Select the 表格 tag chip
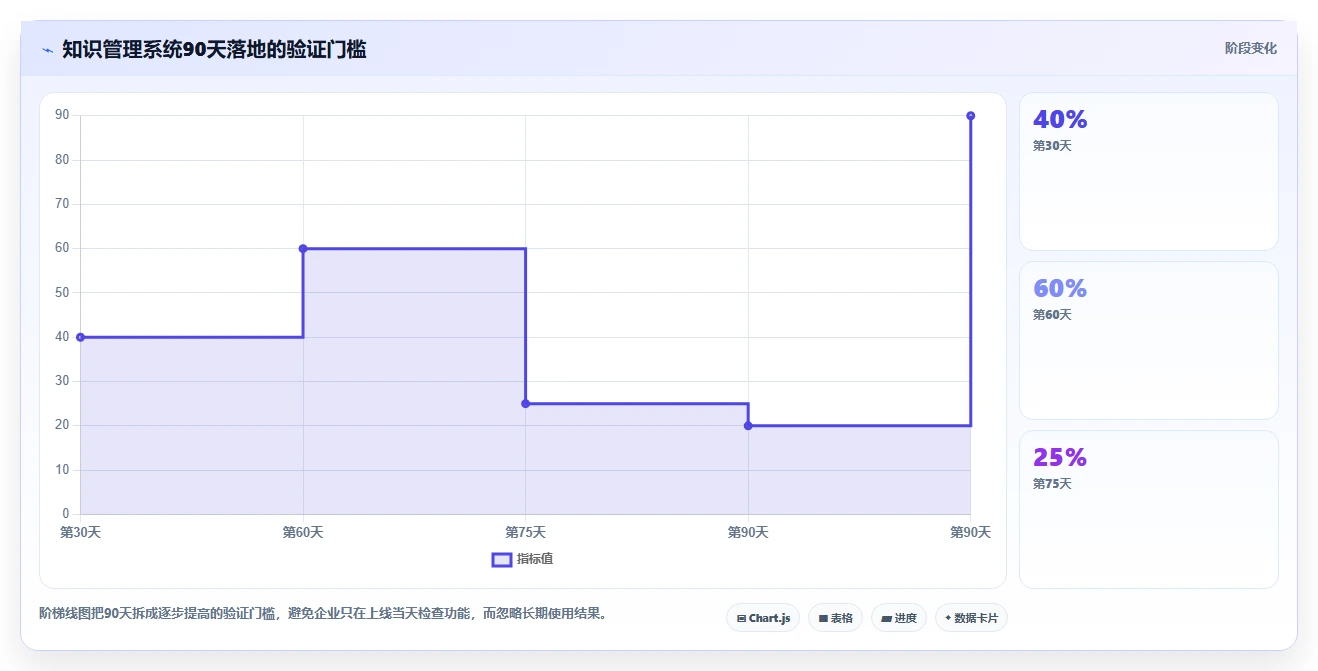 coord(835,618)
